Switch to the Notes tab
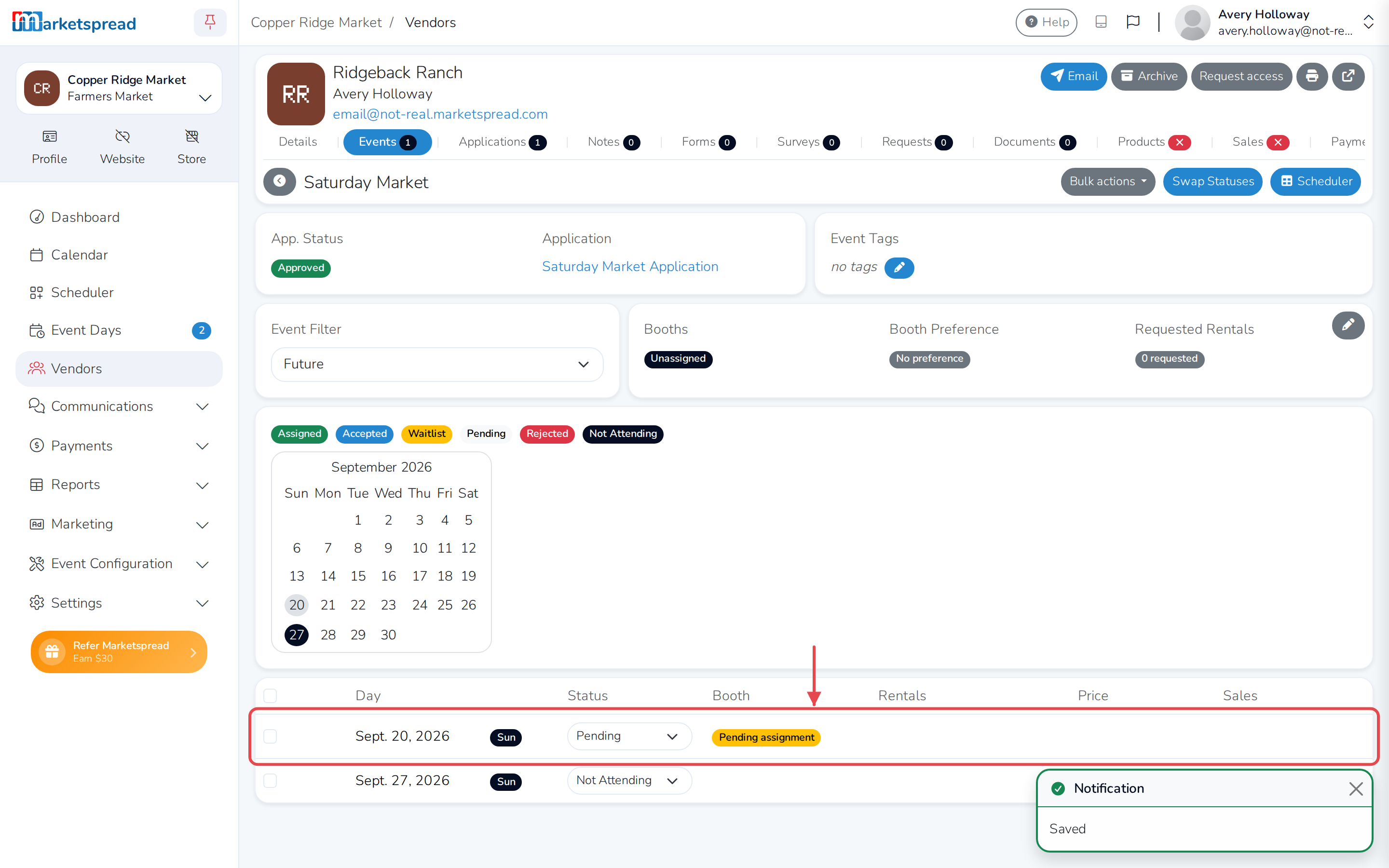Viewport: 1389px width, 868px height. pyautogui.click(x=613, y=142)
